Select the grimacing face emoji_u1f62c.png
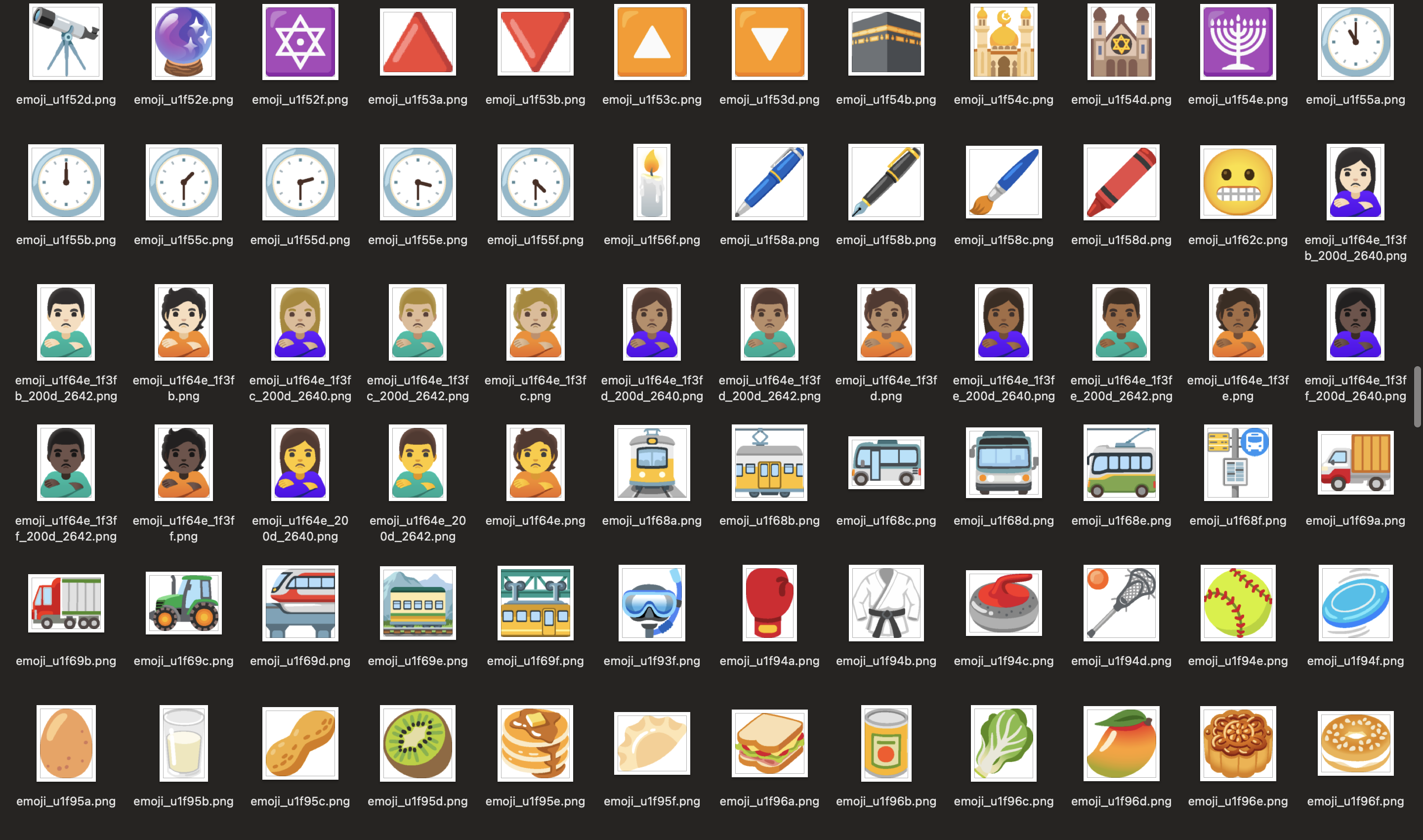Image resolution: width=1423 pixels, height=840 pixels. (1237, 182)
